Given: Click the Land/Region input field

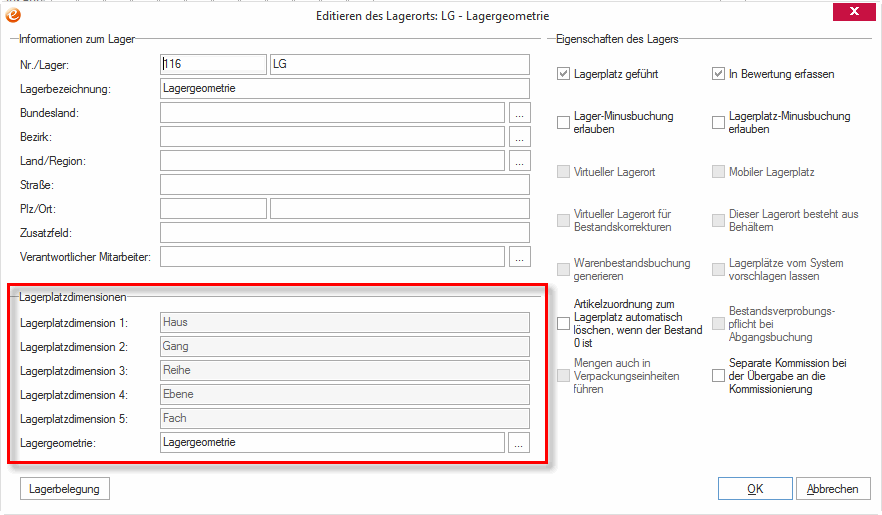Looking at the screenshot, I should point(332,161).
